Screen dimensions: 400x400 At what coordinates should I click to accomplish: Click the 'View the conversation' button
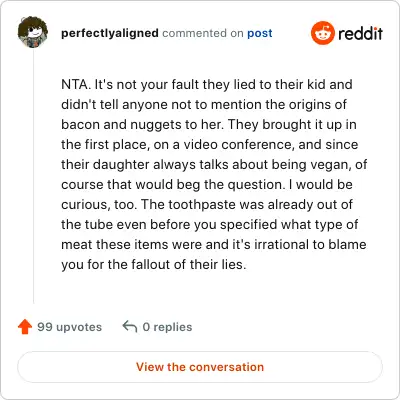(x=200, y=367)
